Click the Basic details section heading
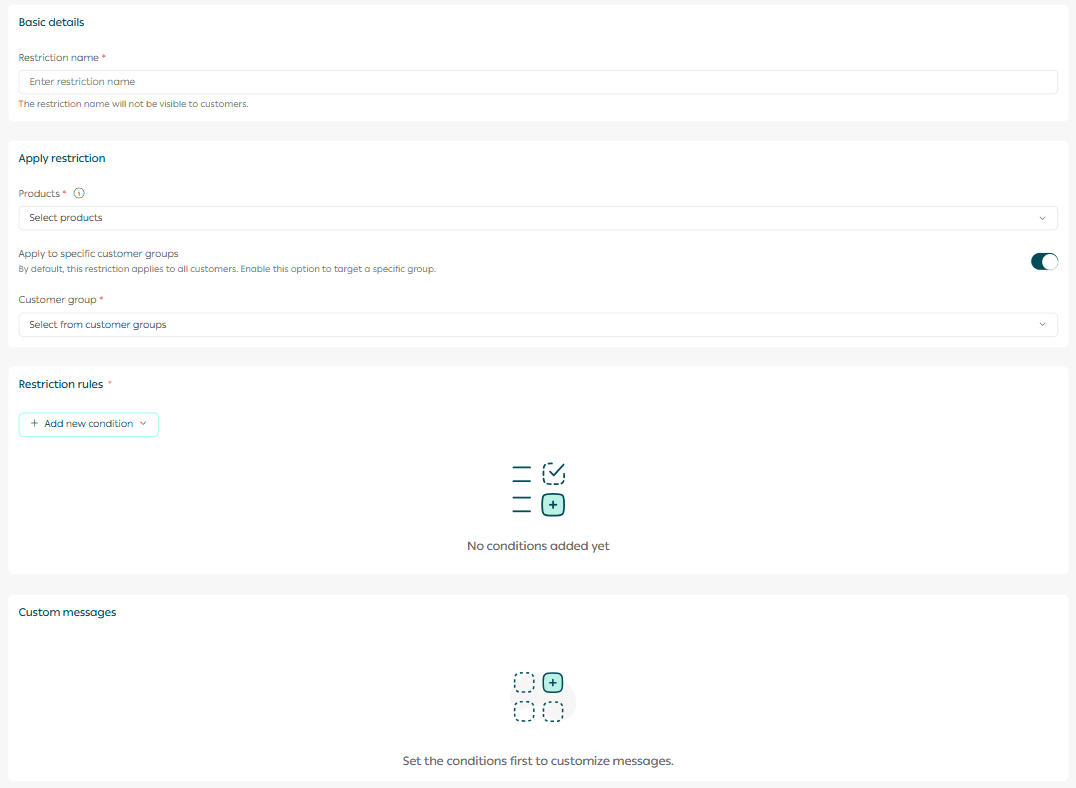 (51, 22)
